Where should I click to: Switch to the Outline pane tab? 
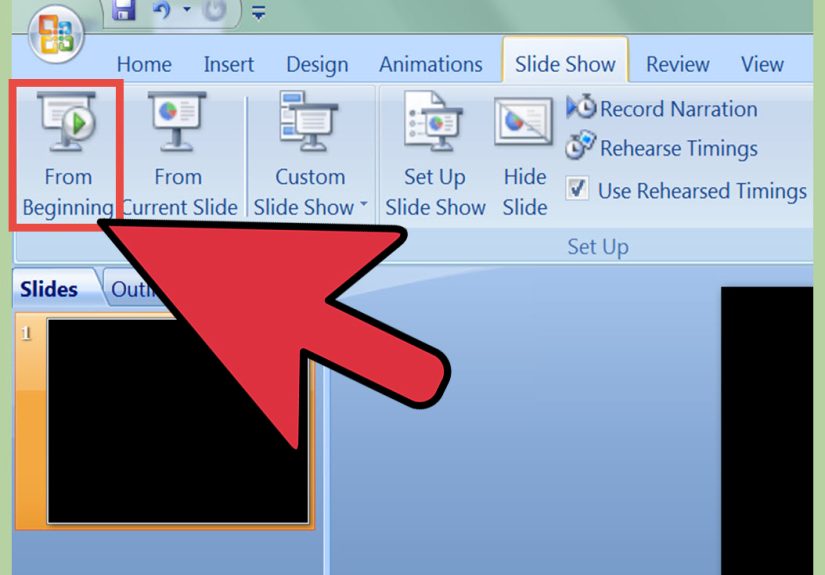[x=132, y=289]
